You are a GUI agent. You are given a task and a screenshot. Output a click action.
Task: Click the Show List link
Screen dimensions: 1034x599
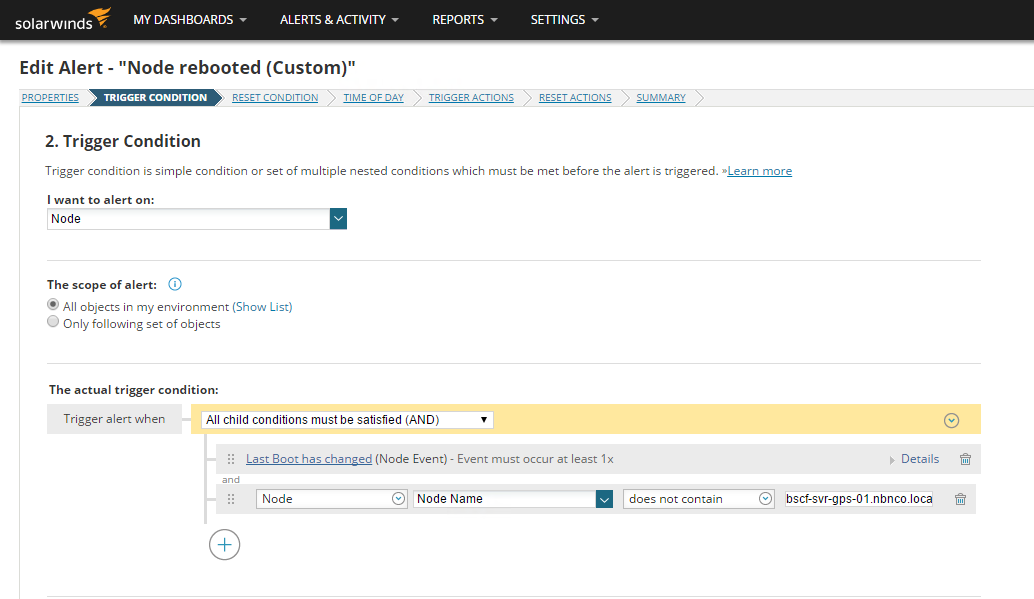coord(262,307)
